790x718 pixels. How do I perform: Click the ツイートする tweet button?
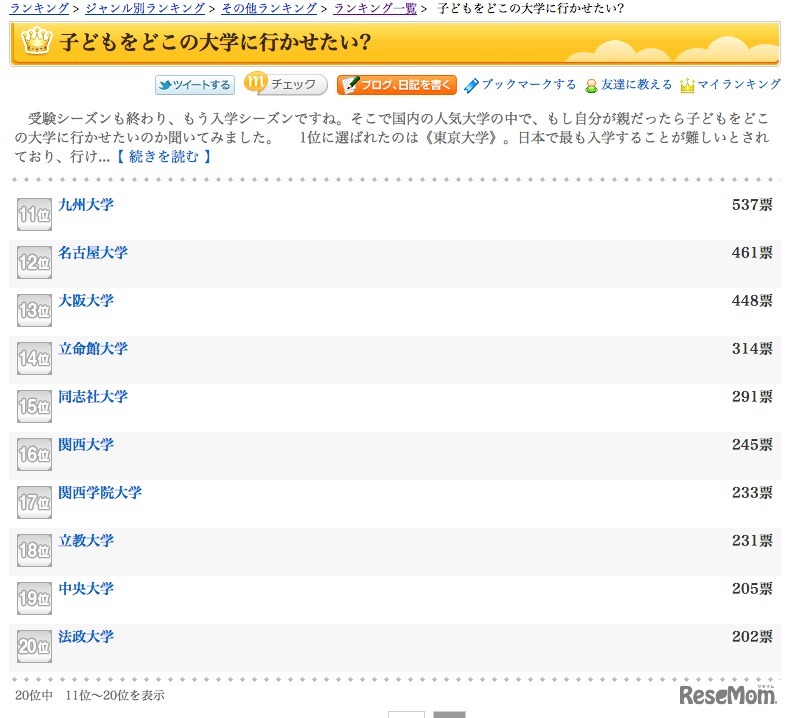195,85
